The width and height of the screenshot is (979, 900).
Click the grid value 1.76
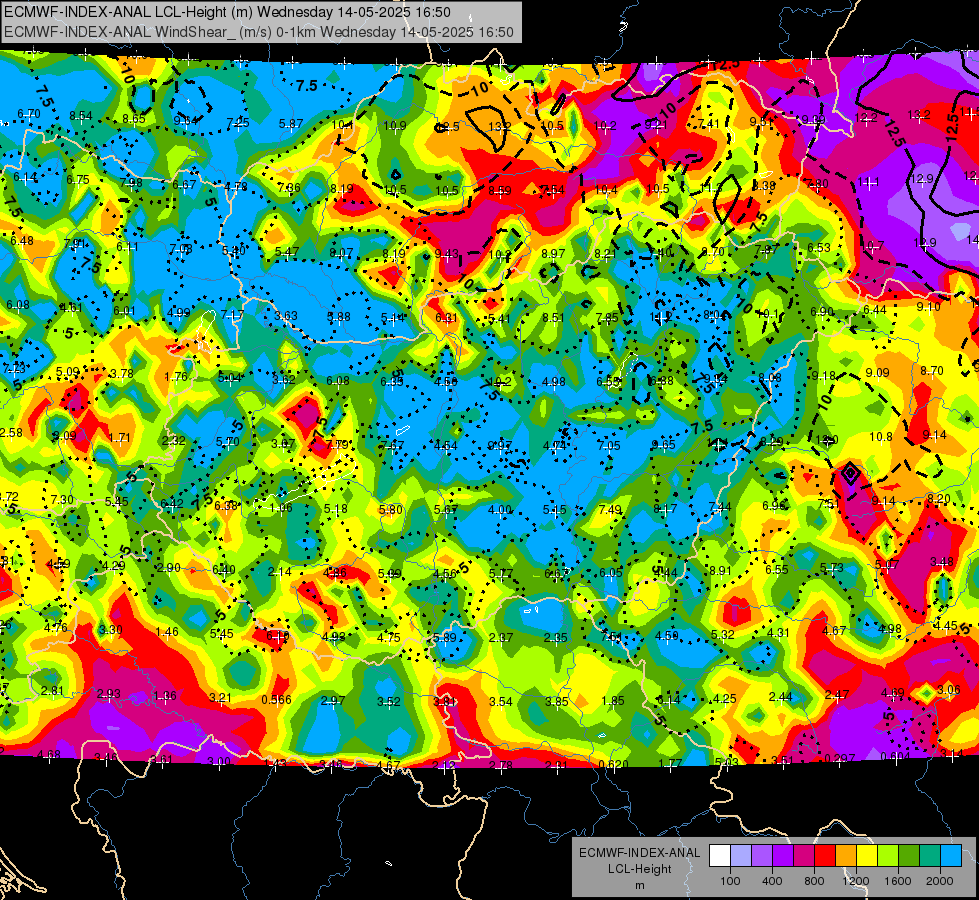coord(175,376)
